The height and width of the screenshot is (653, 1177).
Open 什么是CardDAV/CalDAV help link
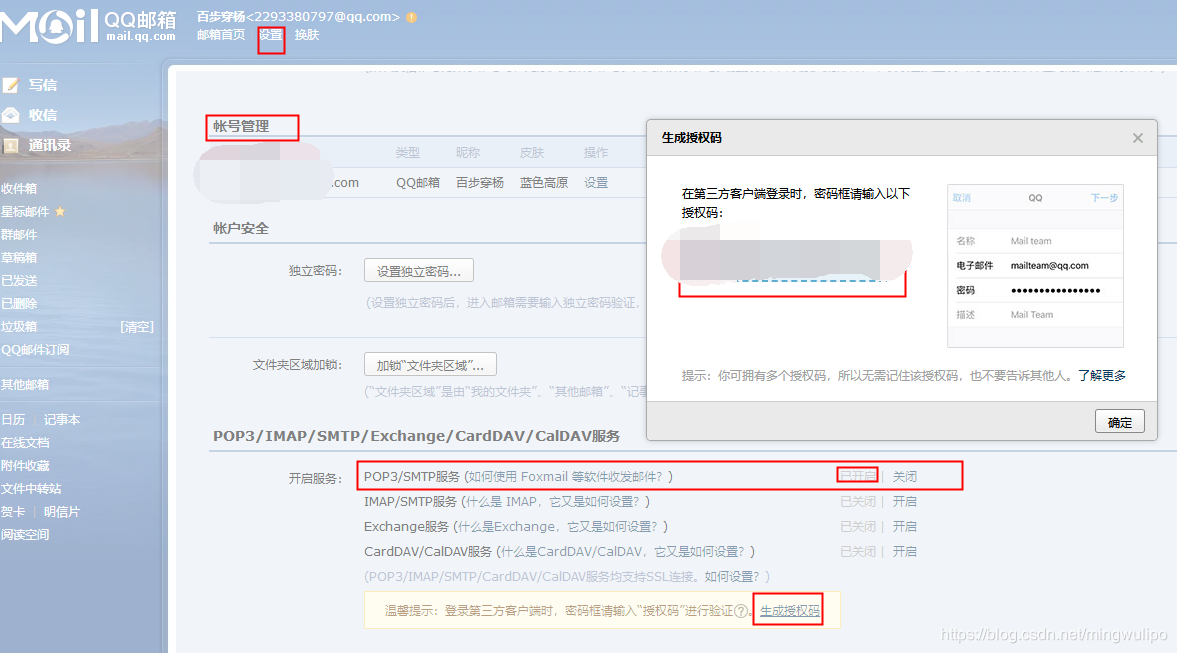623,552
